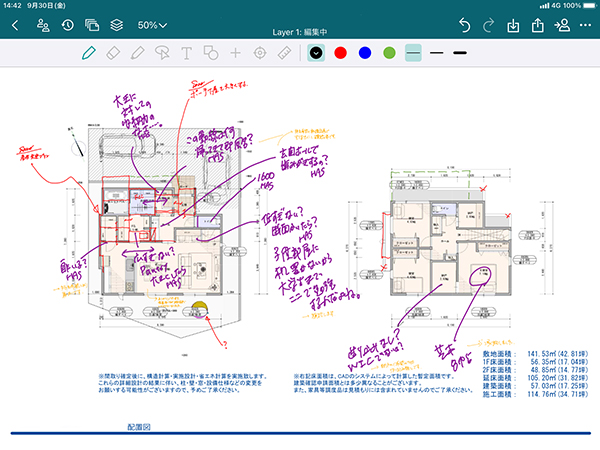Select the Pen tool
600x450 pixels.
[x=89, y=52]
